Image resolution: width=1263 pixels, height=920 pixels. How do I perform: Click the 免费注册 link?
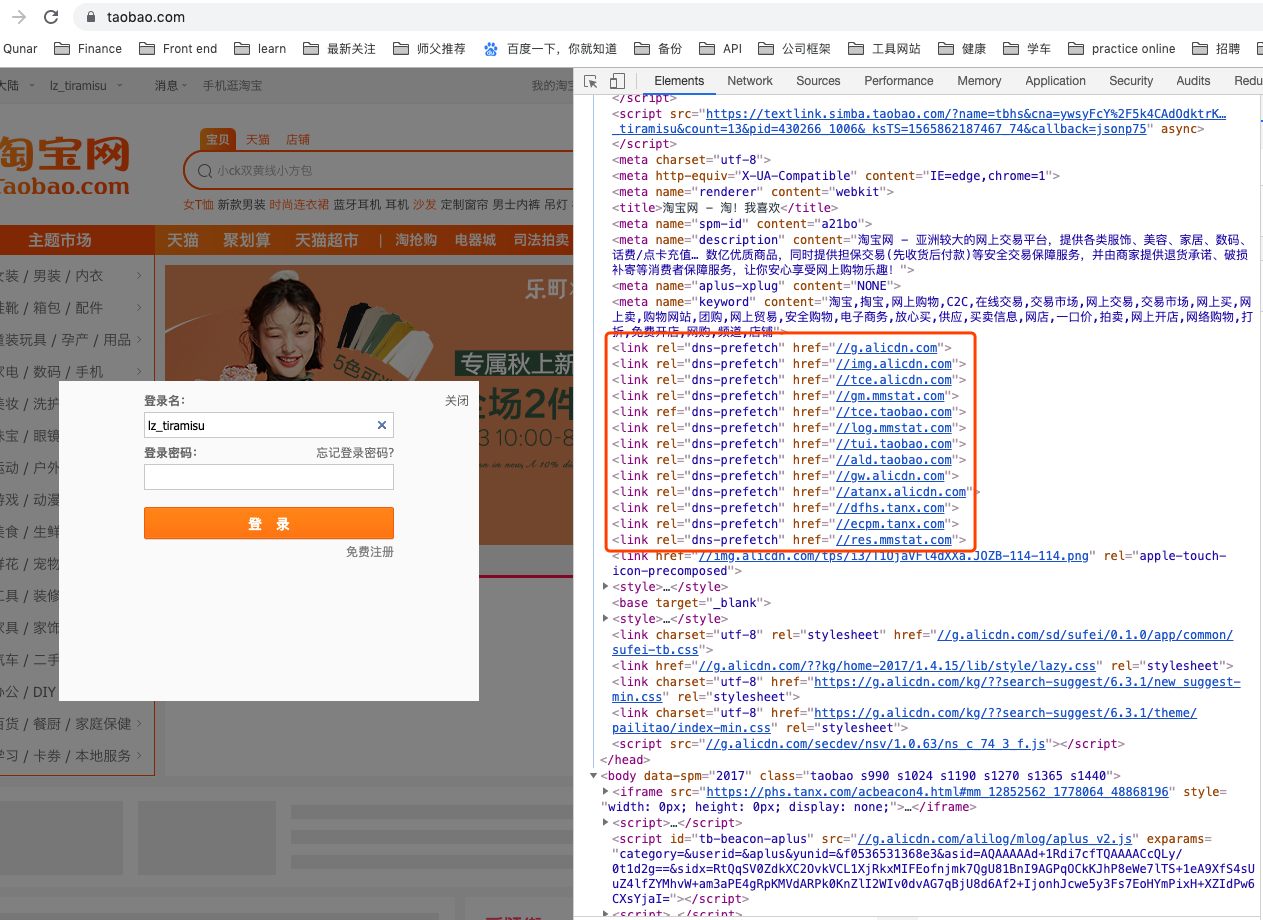pyautogui.click(x=370, y=552)
